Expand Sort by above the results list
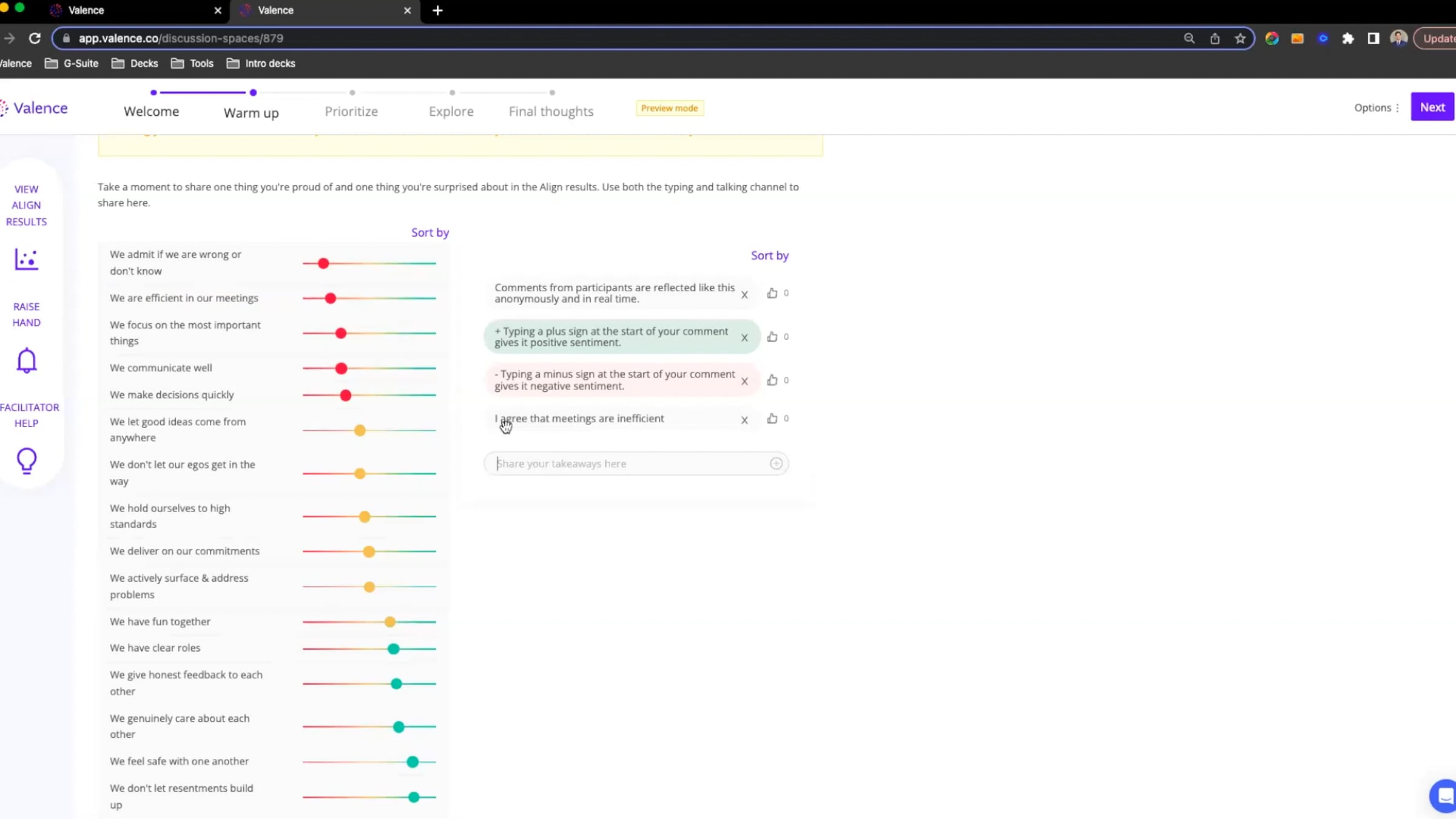 pos(430,232)
